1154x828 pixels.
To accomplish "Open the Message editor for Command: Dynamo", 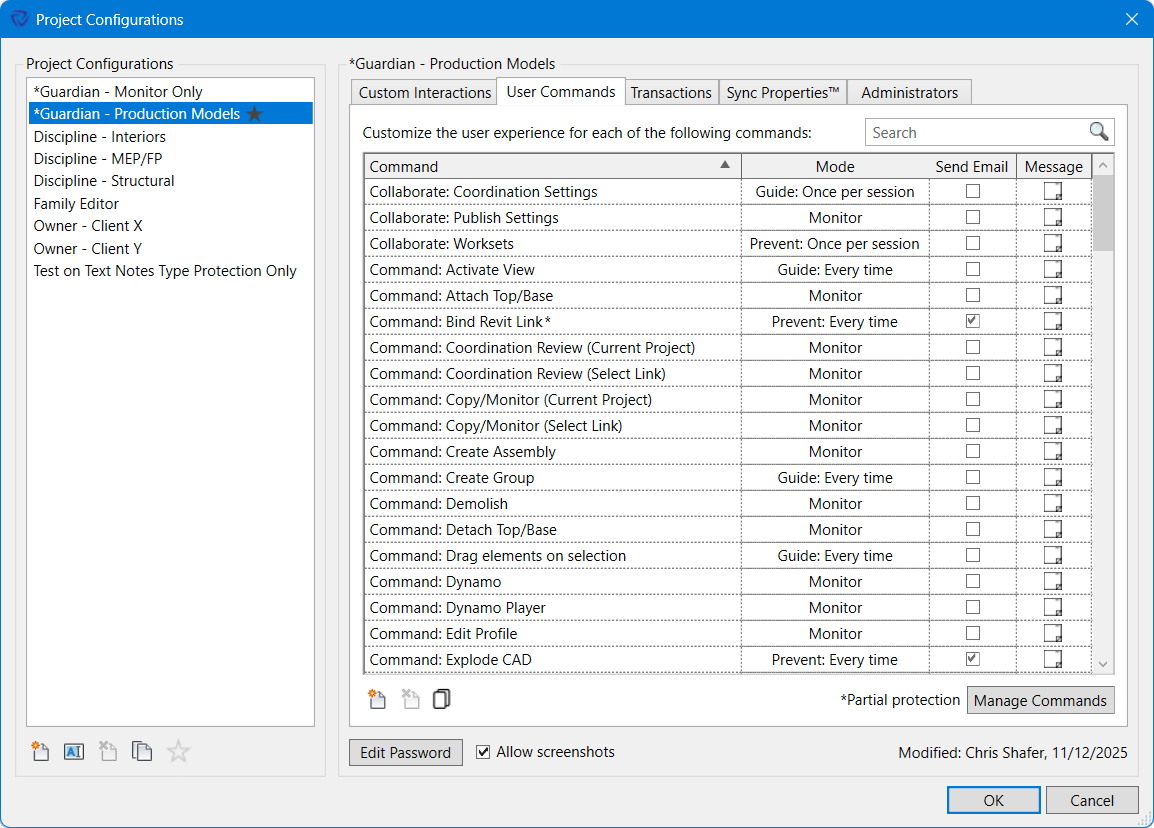I will [x=1053, y=581].
